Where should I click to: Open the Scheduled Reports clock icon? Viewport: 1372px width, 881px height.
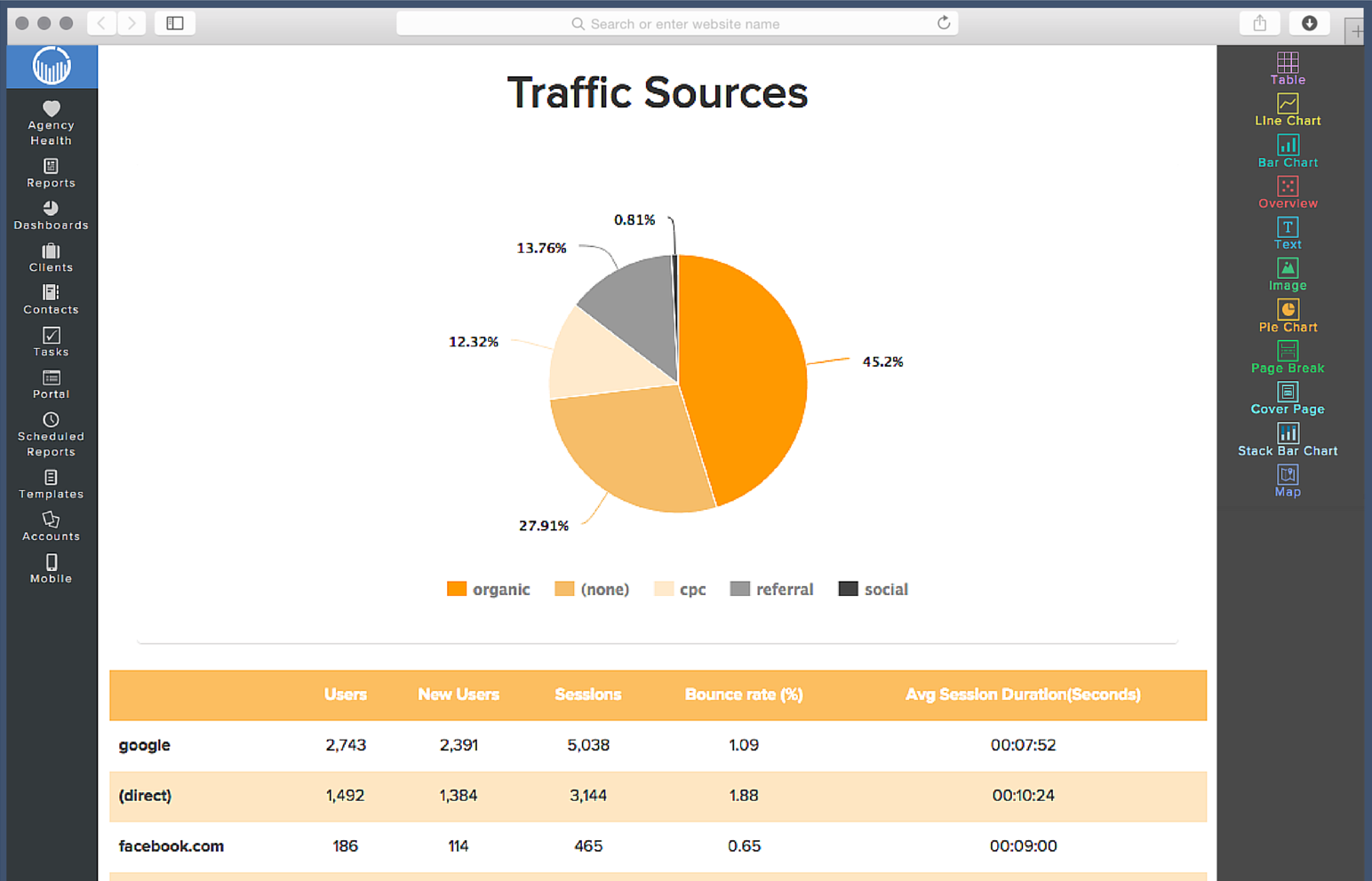coord(51,420)
